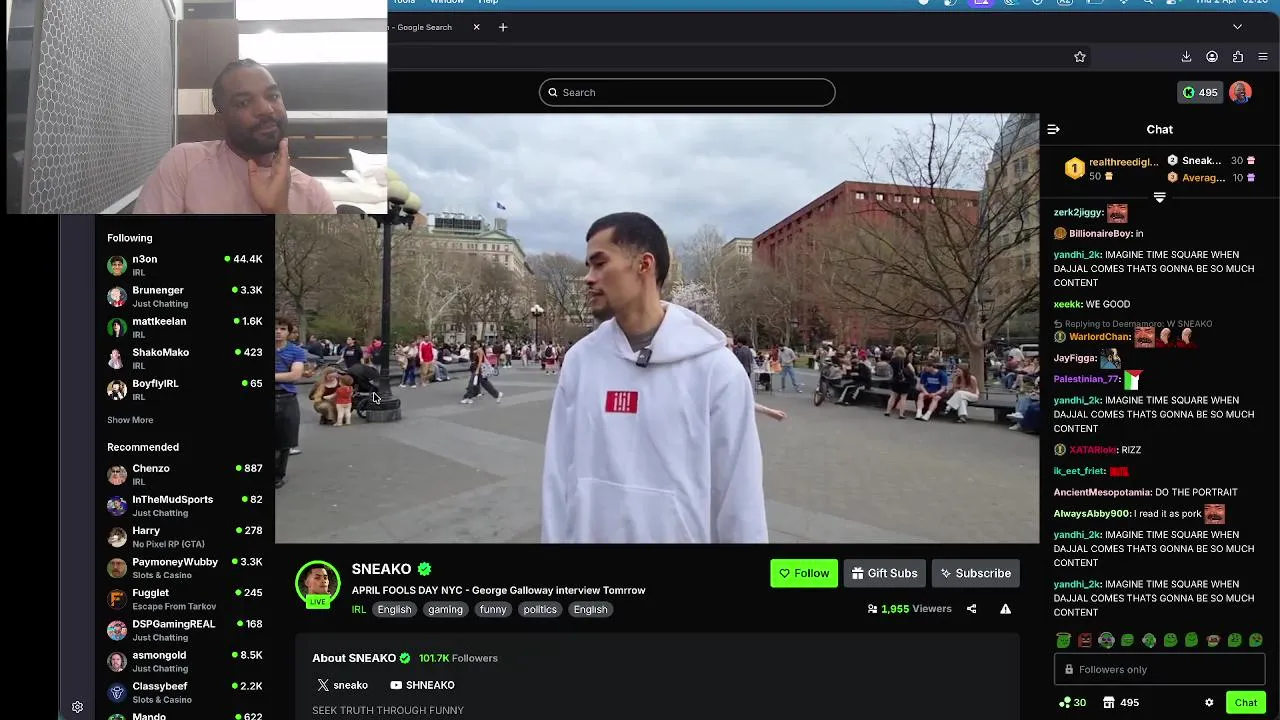Screen dimensions: 1280x720
Task: Click the SNEAKO live avatar
Action: tap(318, 583)
